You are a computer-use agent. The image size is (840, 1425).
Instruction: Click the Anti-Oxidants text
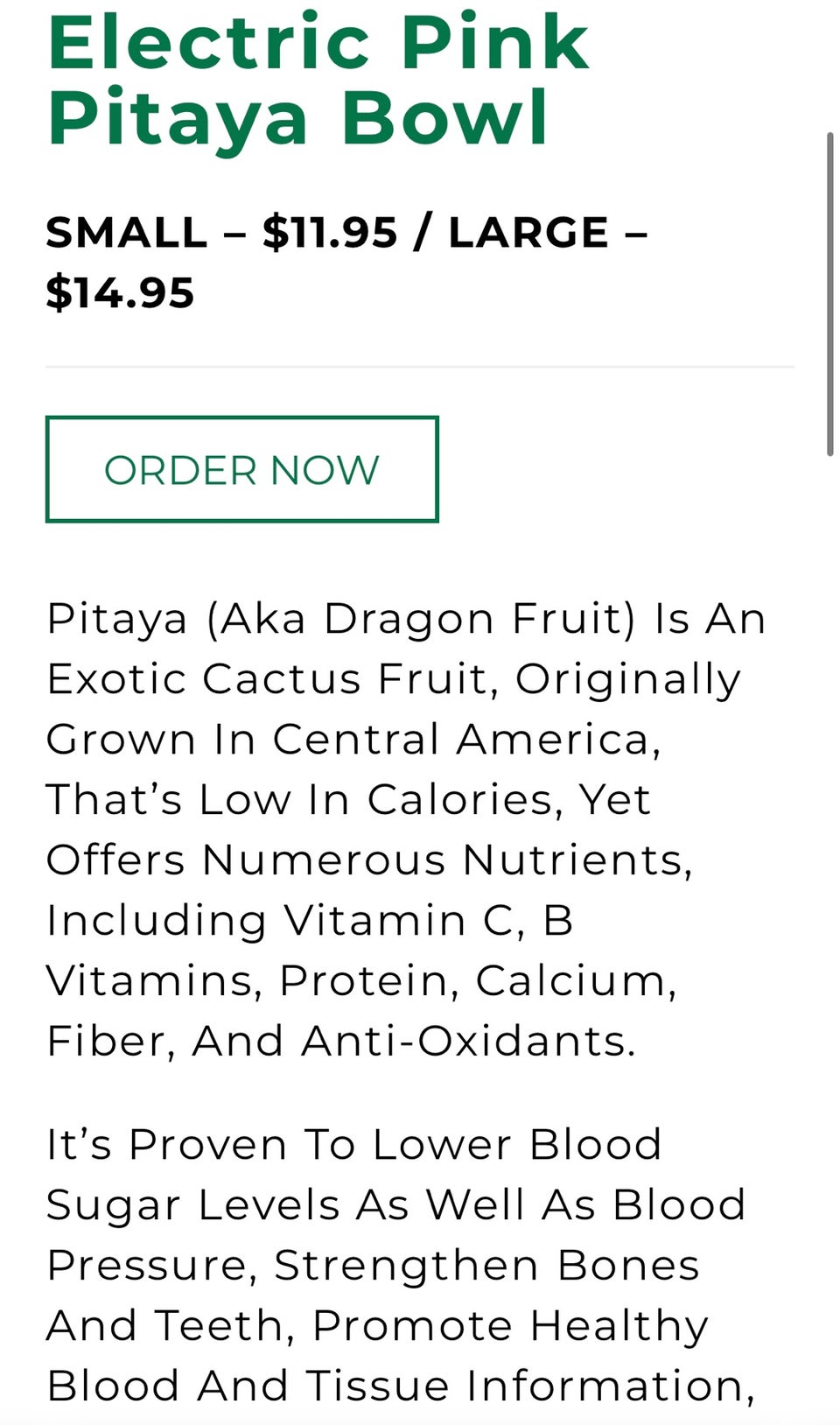pyautogui.click(x=468, y=1042)
